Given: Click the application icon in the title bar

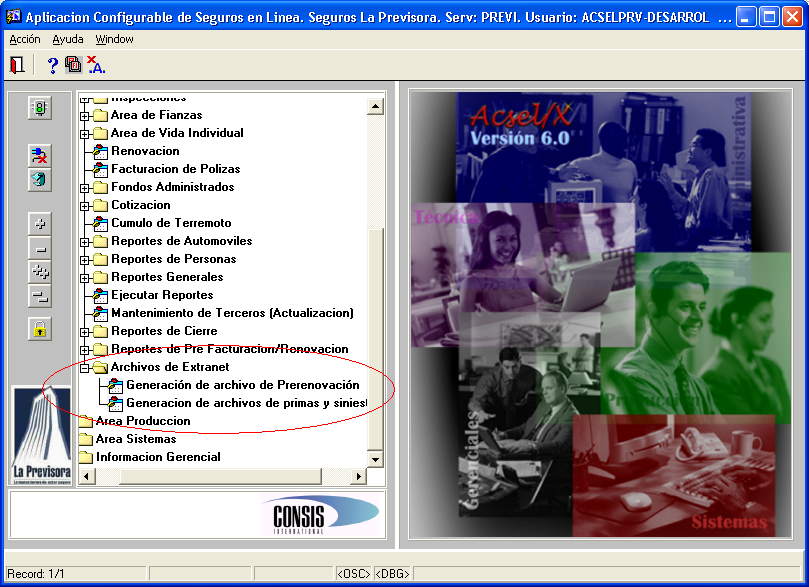Looking at the screenshot, I should point(13,17).
